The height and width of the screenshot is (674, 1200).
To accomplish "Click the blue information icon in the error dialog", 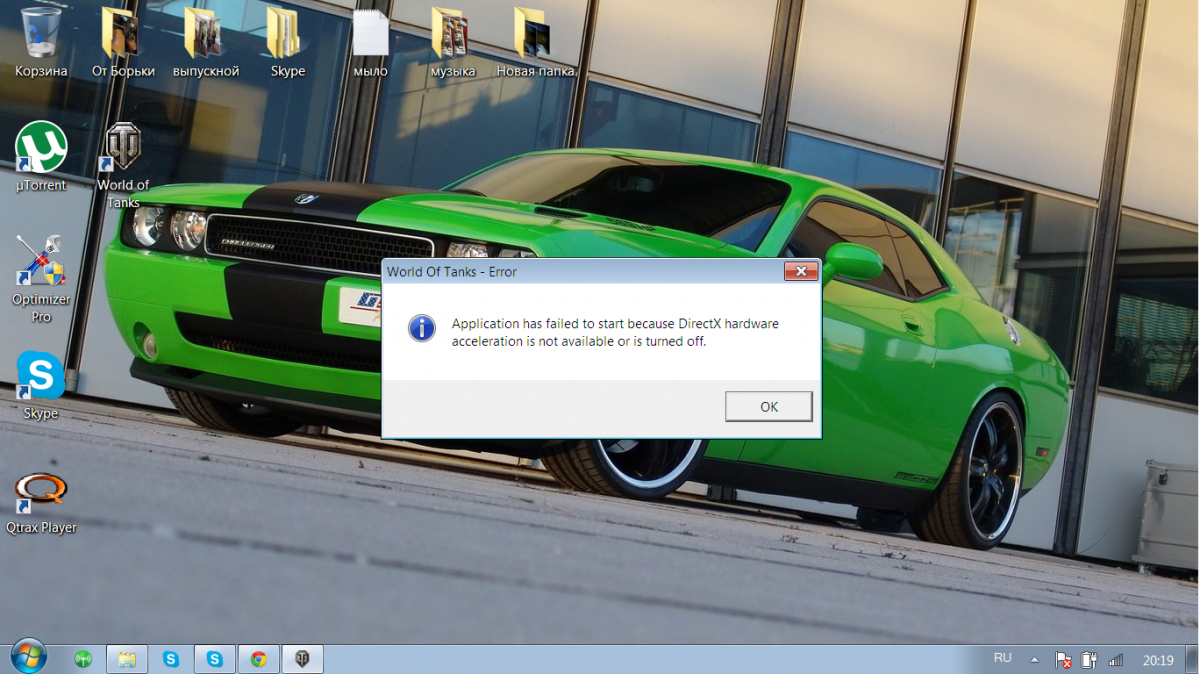I will tap(422, 329).
